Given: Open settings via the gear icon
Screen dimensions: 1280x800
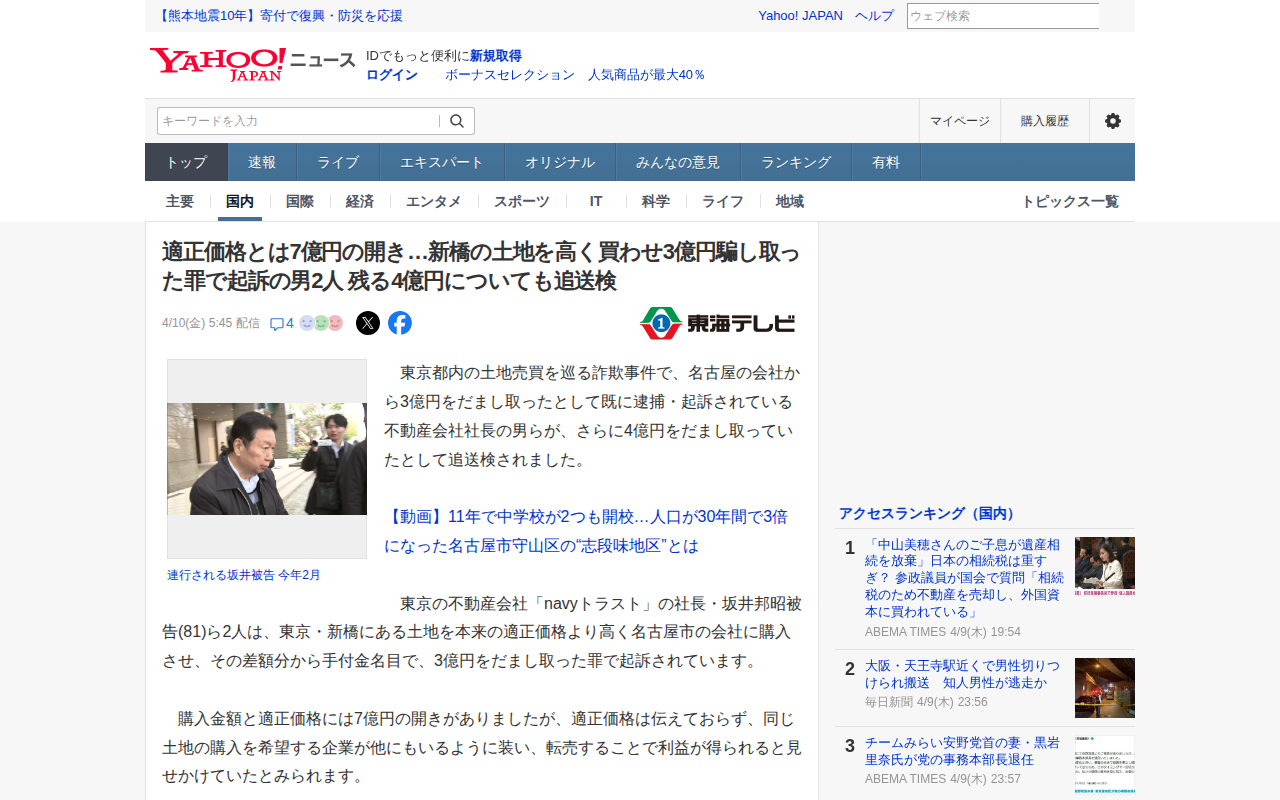Looking at the screenshot, I should [x=1112, y=121].
